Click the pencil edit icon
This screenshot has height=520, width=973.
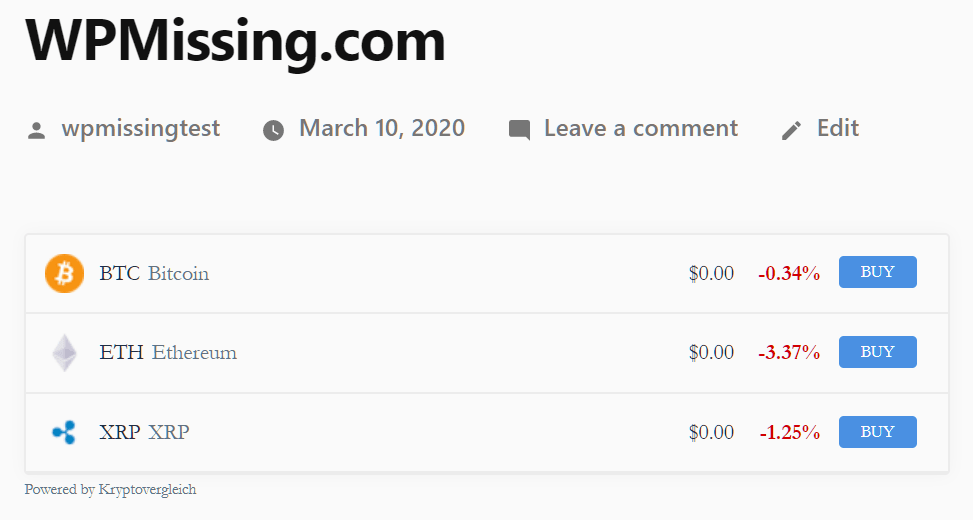(791, 130)
